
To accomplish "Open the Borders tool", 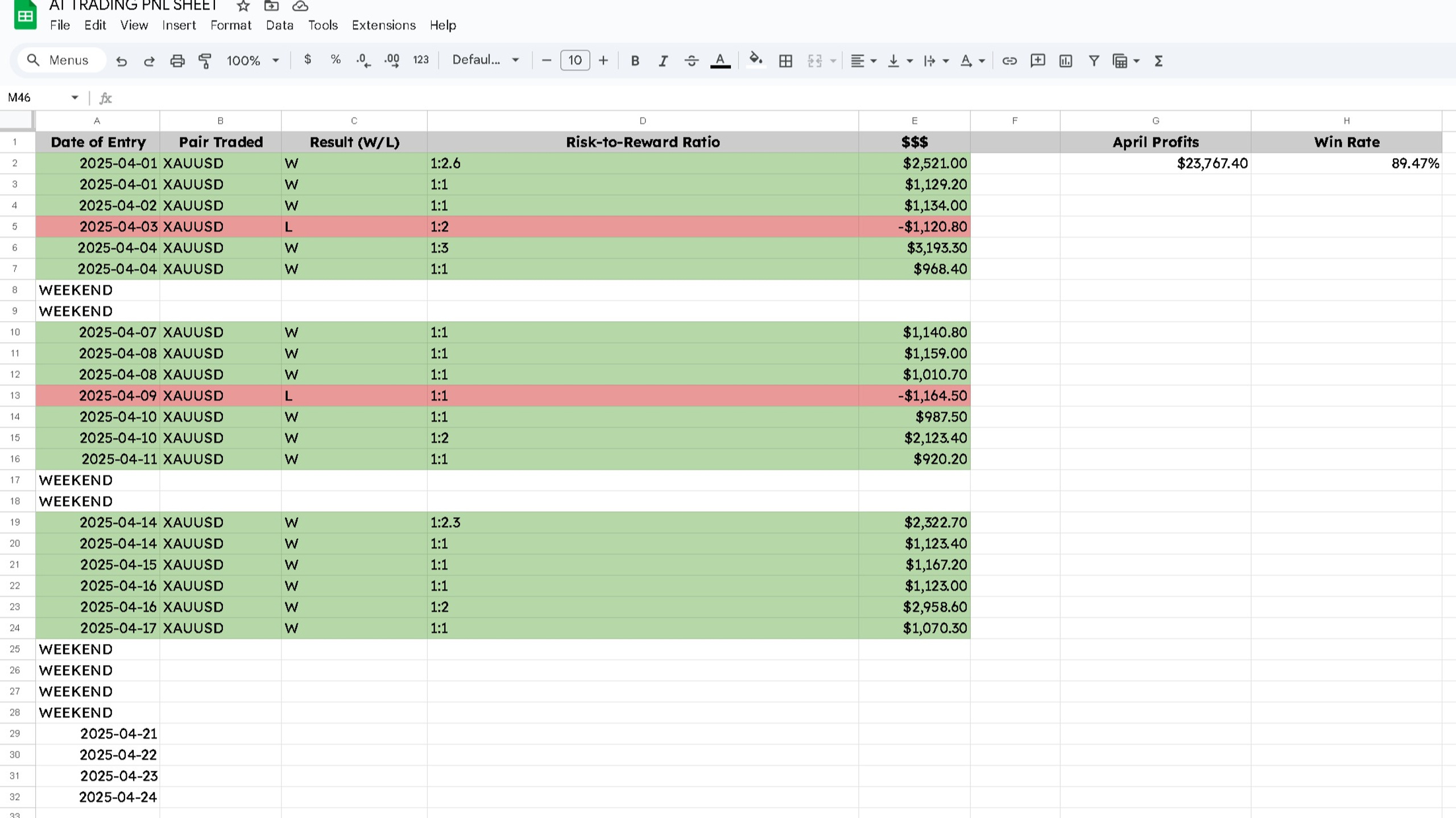I will point(785,61).
